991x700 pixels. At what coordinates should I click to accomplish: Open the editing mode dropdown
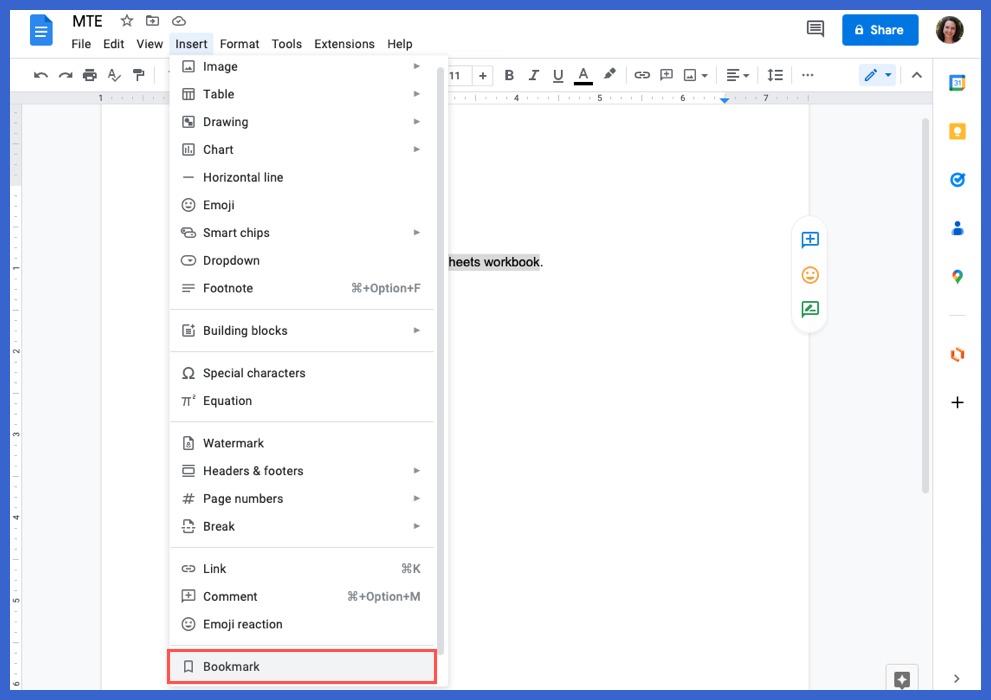[x=877, y=75]
